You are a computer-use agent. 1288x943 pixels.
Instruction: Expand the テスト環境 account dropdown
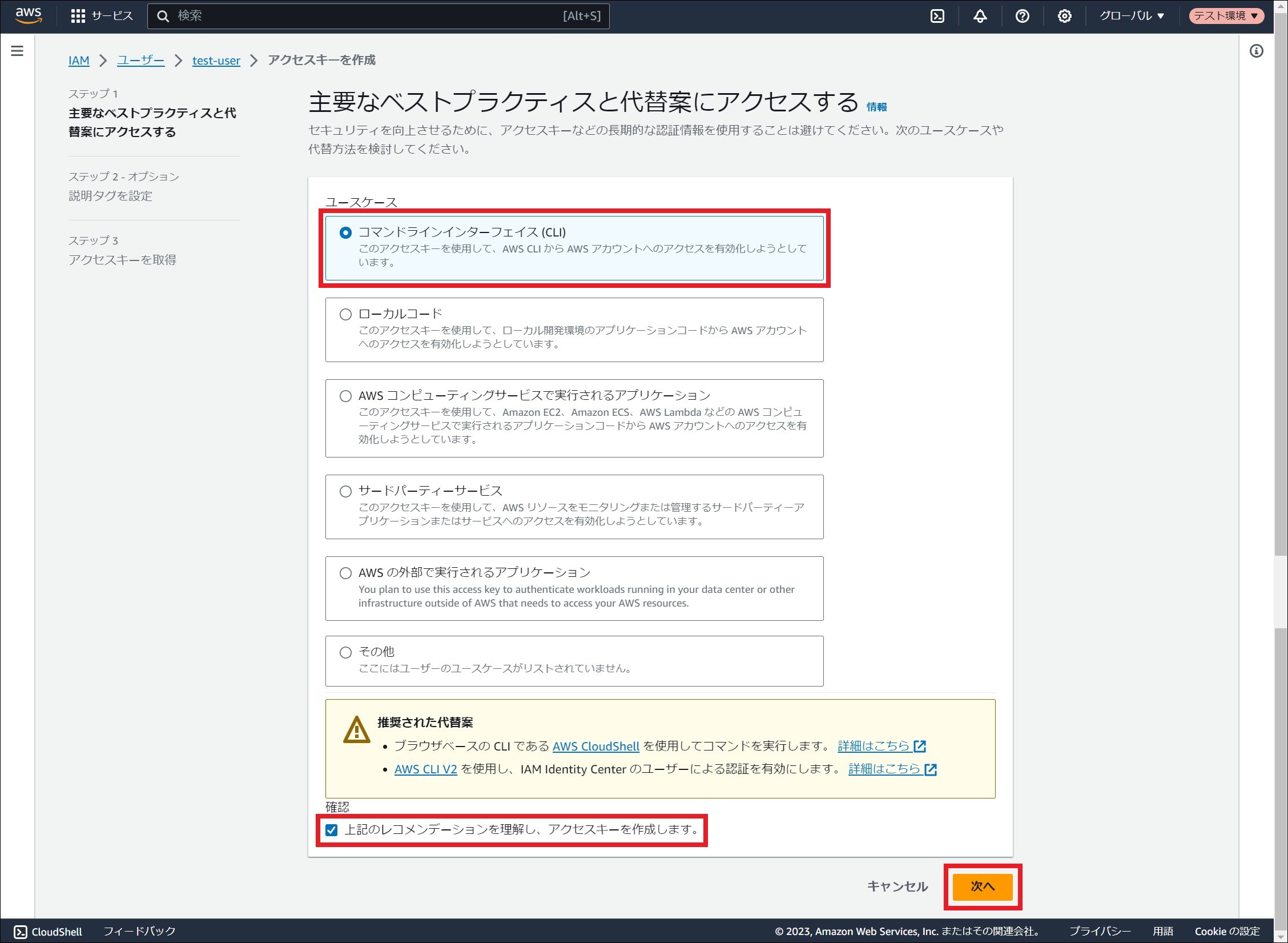1226,16
